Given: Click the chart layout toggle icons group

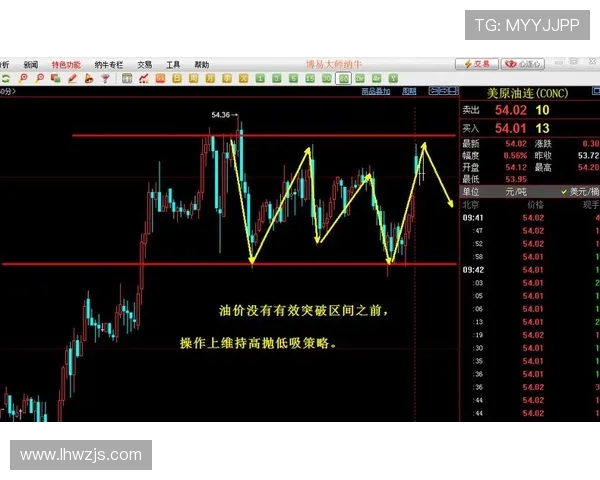Looking at the screenshot, I should [443, 91].
